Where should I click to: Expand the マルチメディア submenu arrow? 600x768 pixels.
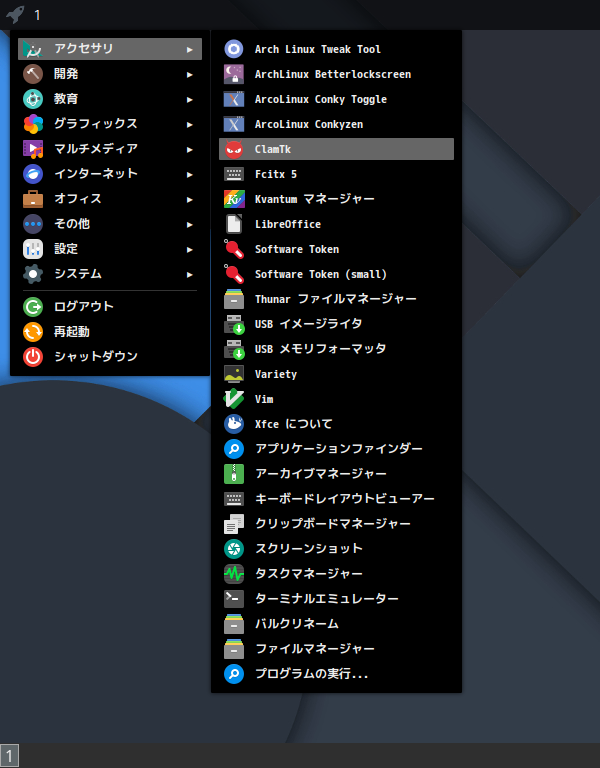(x=190, y=149)
